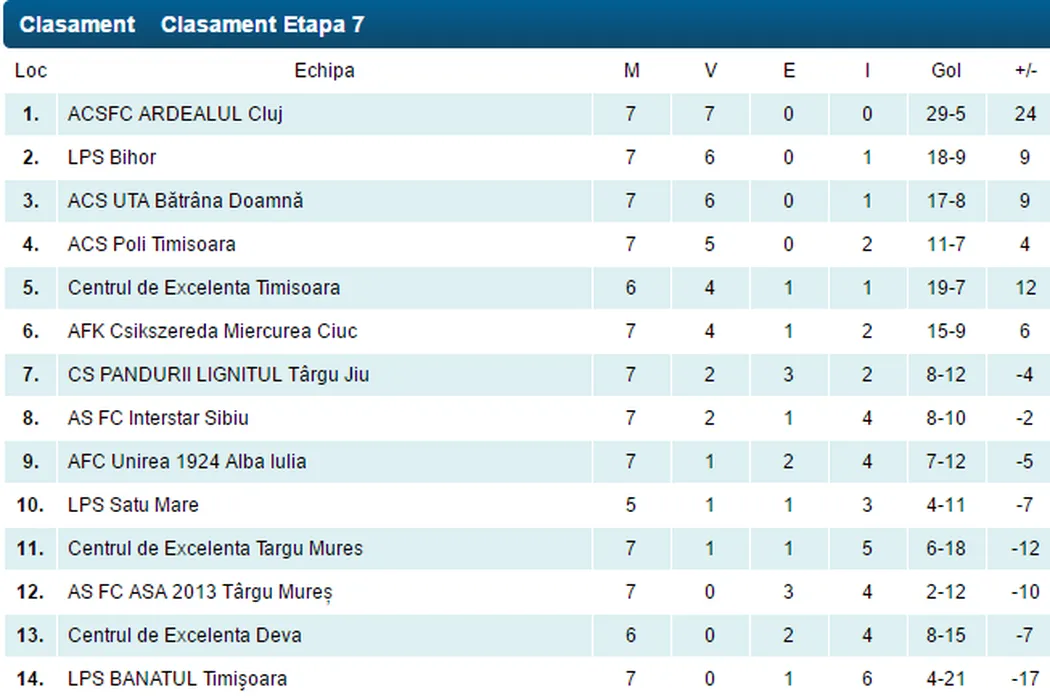Open ACS Poli Timisoara team page
This screenshot has height=700, width=1050.
click(x=152, y=244)
